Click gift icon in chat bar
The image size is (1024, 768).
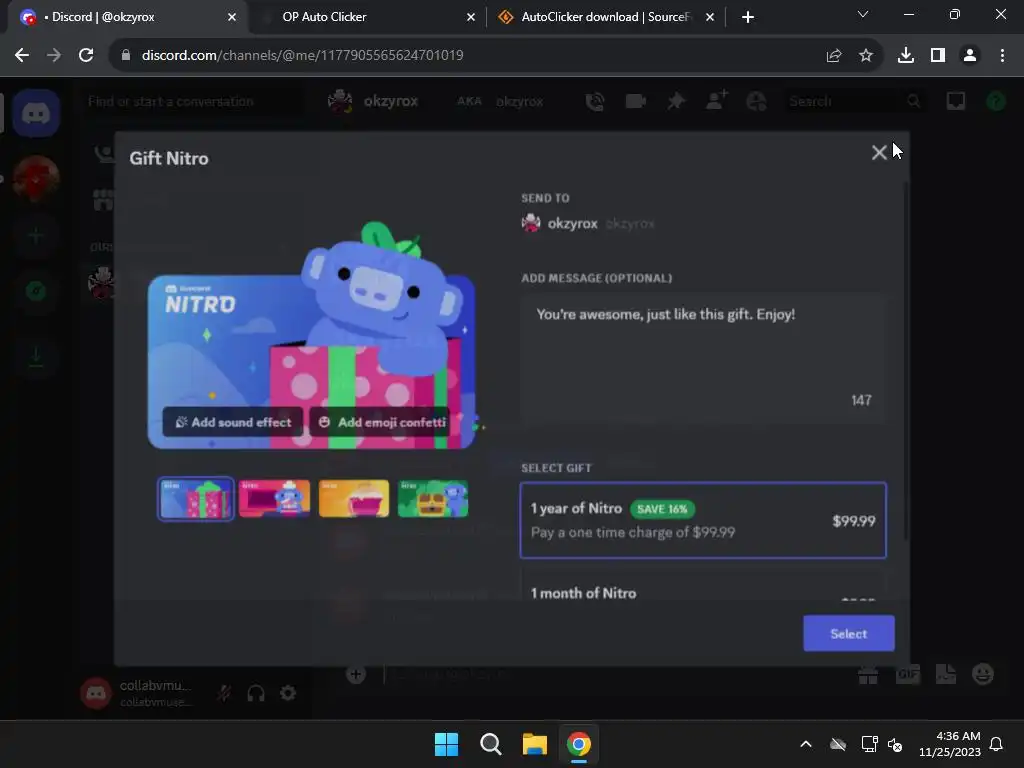coord(868,674)
